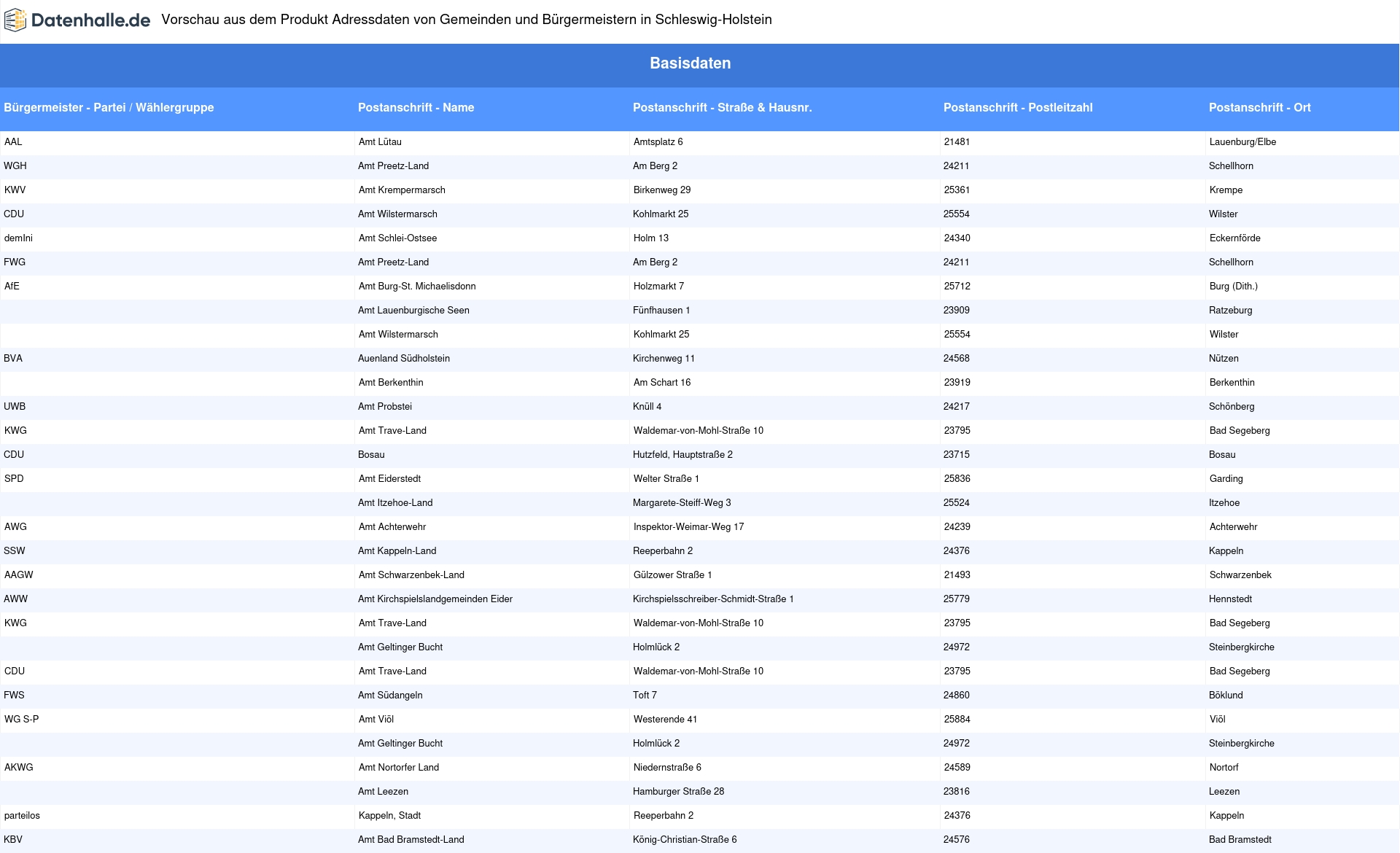Screen dimensions: 1400x853
Task: Click the Hamburger Straße 28 cell
Action: tap(678, 792)
